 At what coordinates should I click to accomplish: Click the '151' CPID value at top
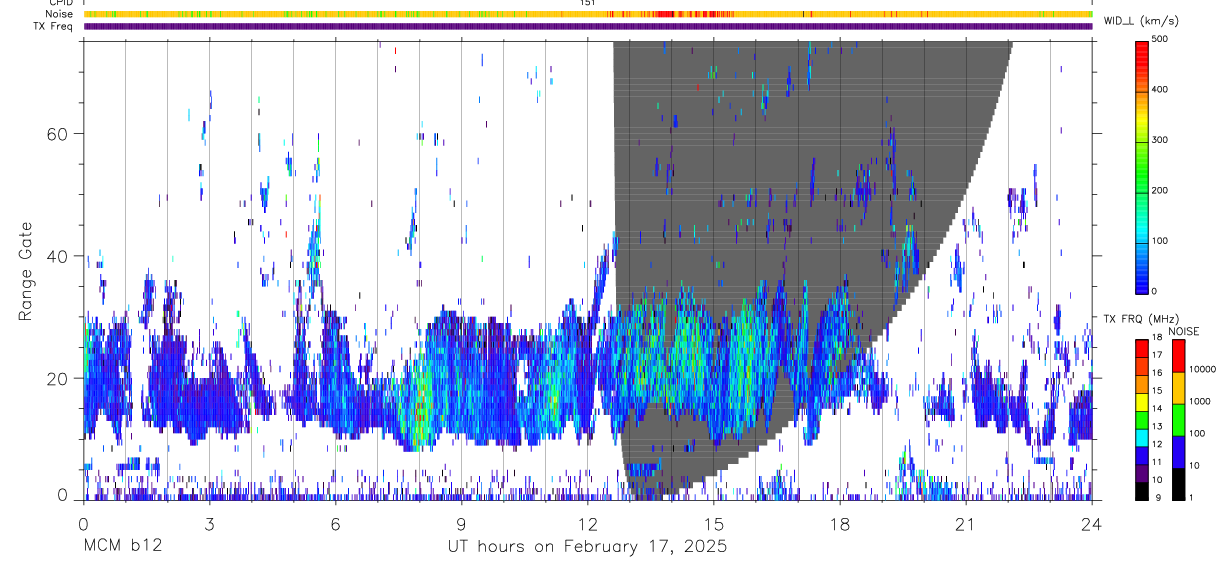click(587, 3)
